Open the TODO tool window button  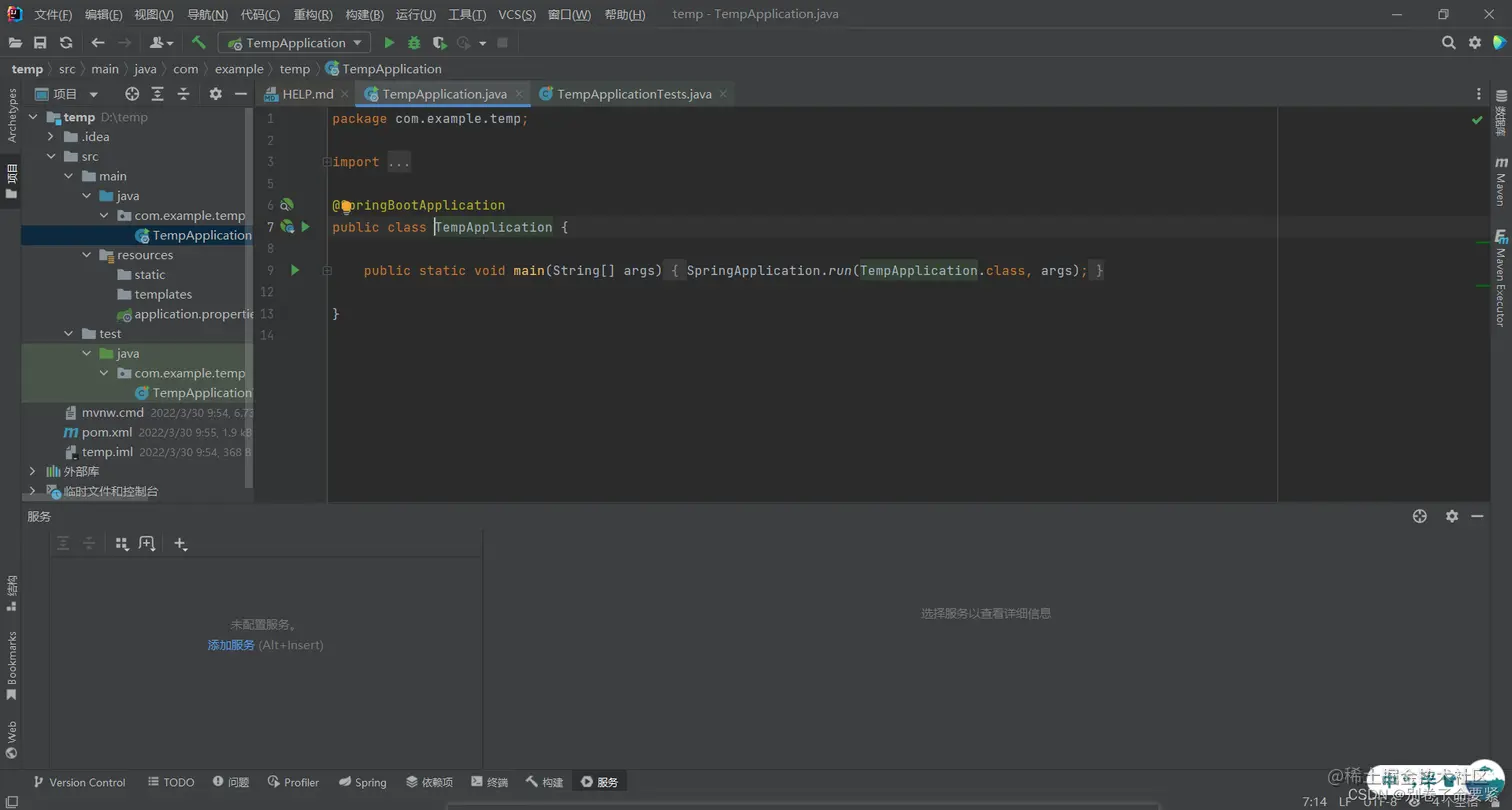171,782
